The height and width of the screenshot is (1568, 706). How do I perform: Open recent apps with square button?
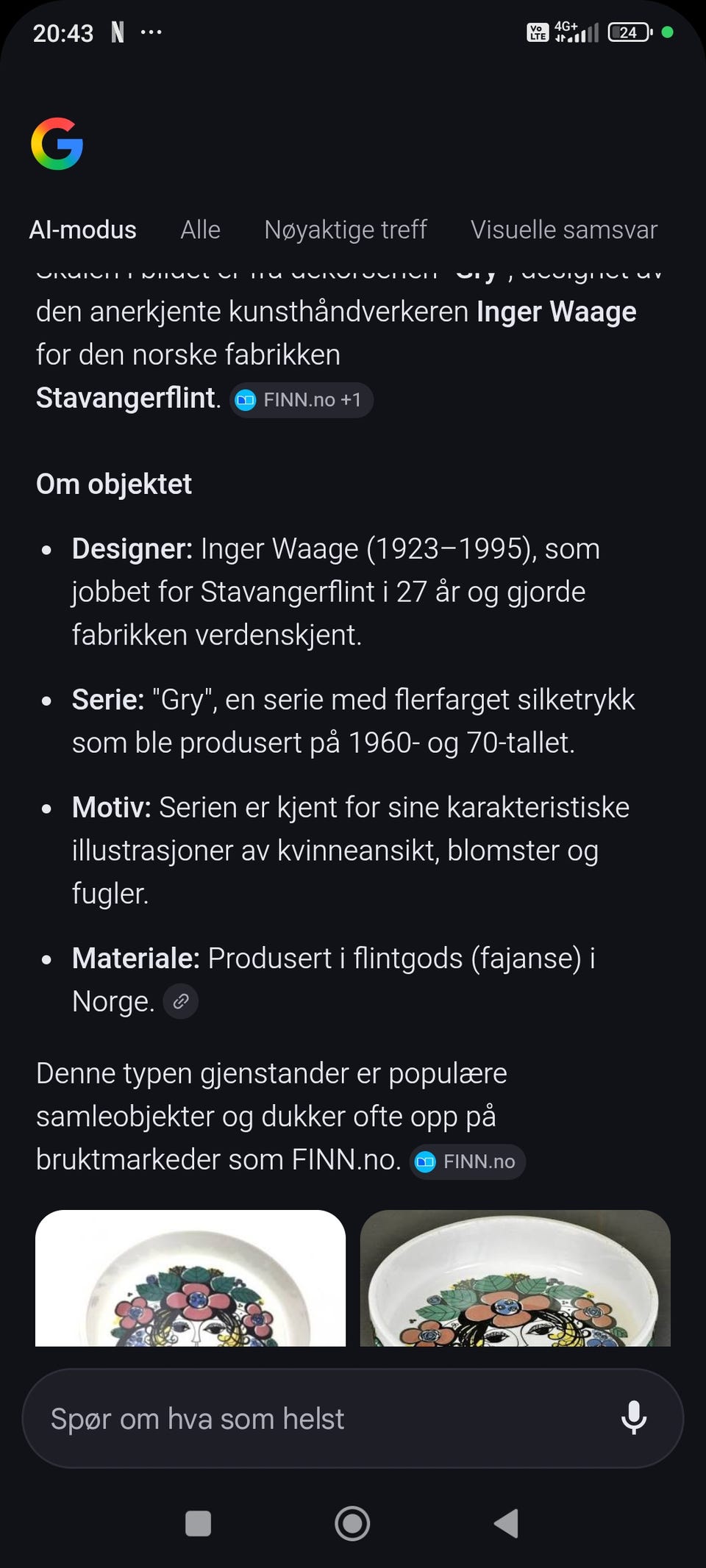pos(198,1523)
